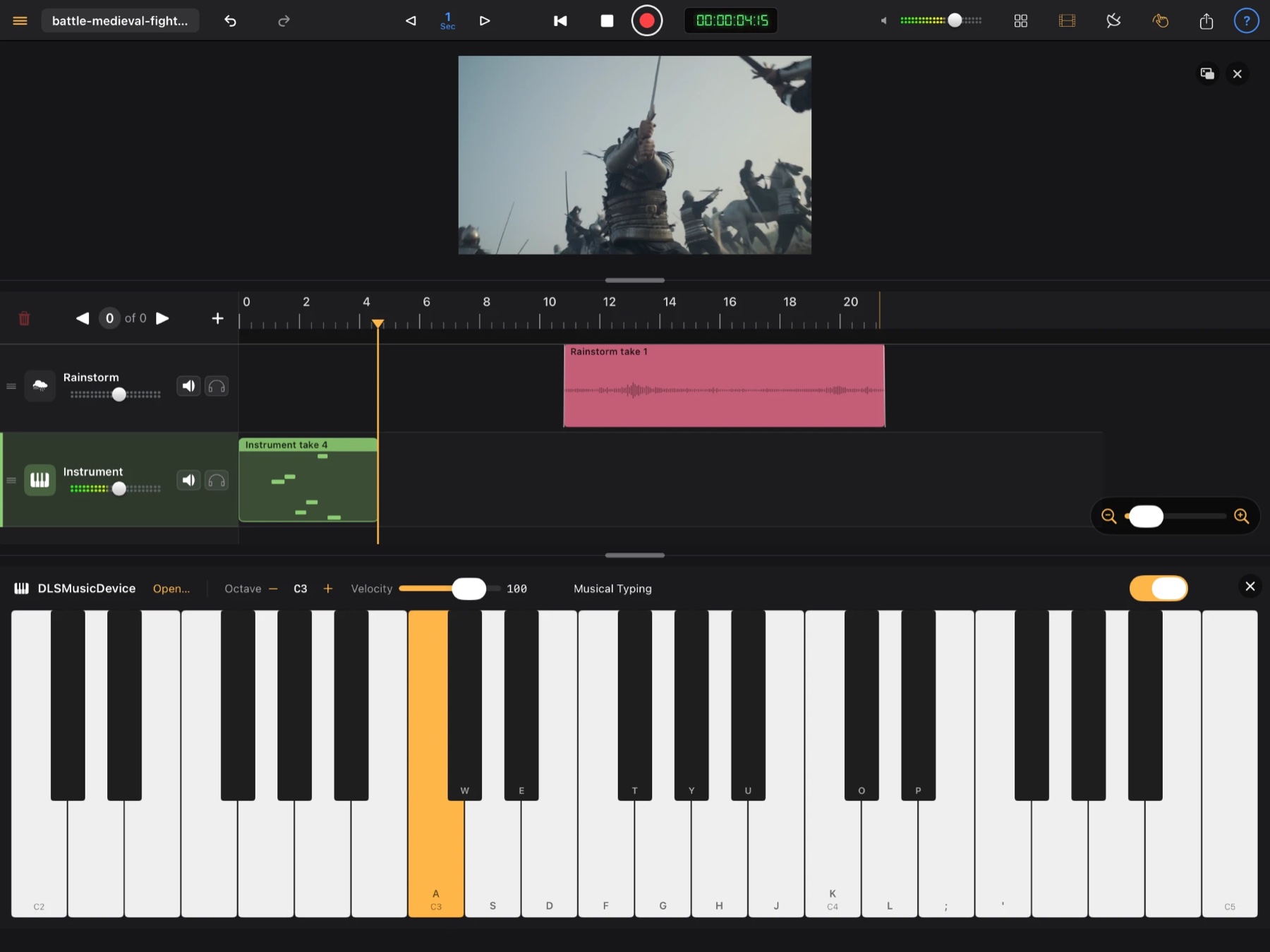Raise the octave with plus
The height and width of the screenshot is (952, 1270).
coord(327,589)
